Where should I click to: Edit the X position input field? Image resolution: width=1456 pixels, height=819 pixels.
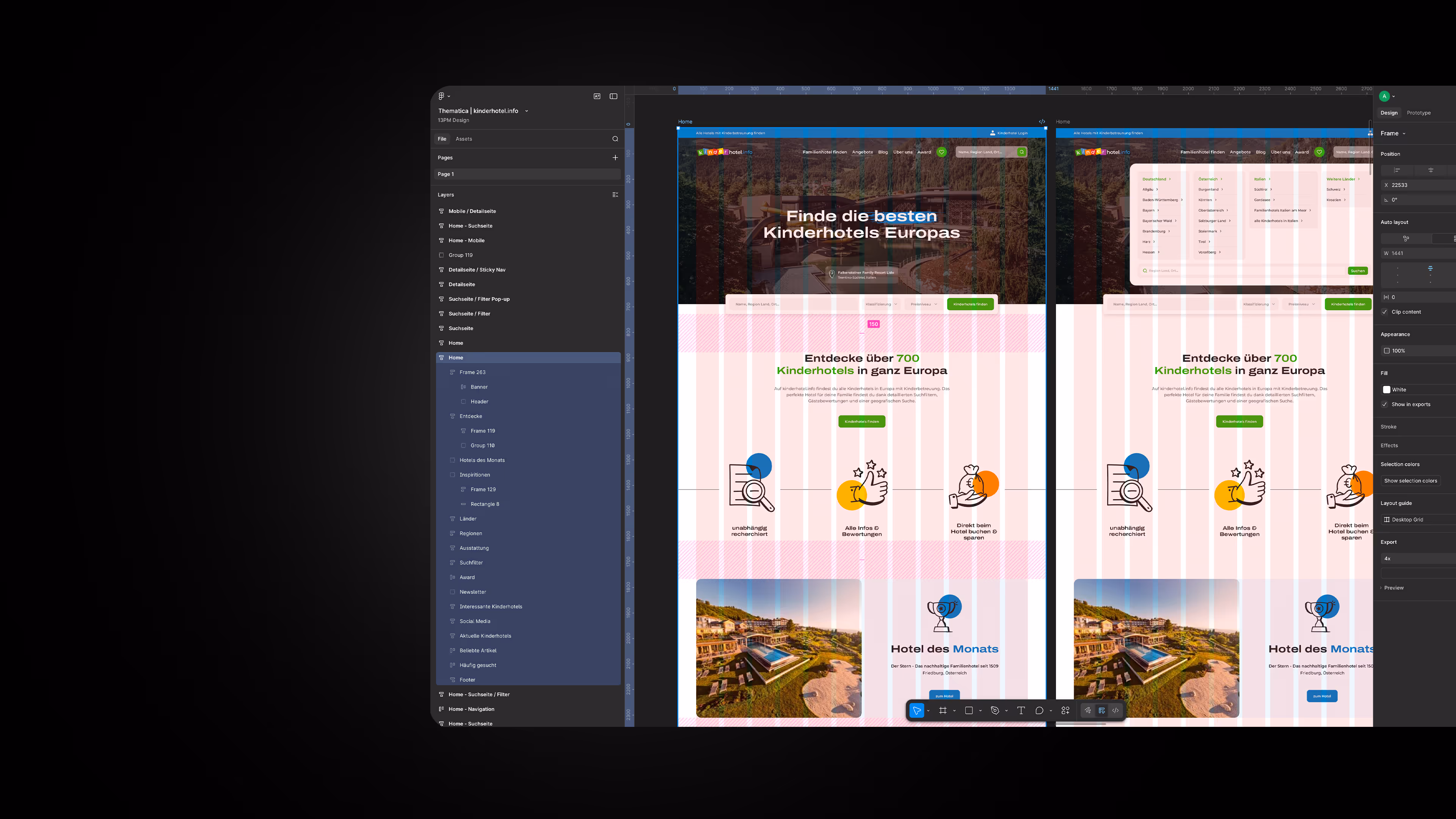pyautogui.click(x=1407, y=185)
